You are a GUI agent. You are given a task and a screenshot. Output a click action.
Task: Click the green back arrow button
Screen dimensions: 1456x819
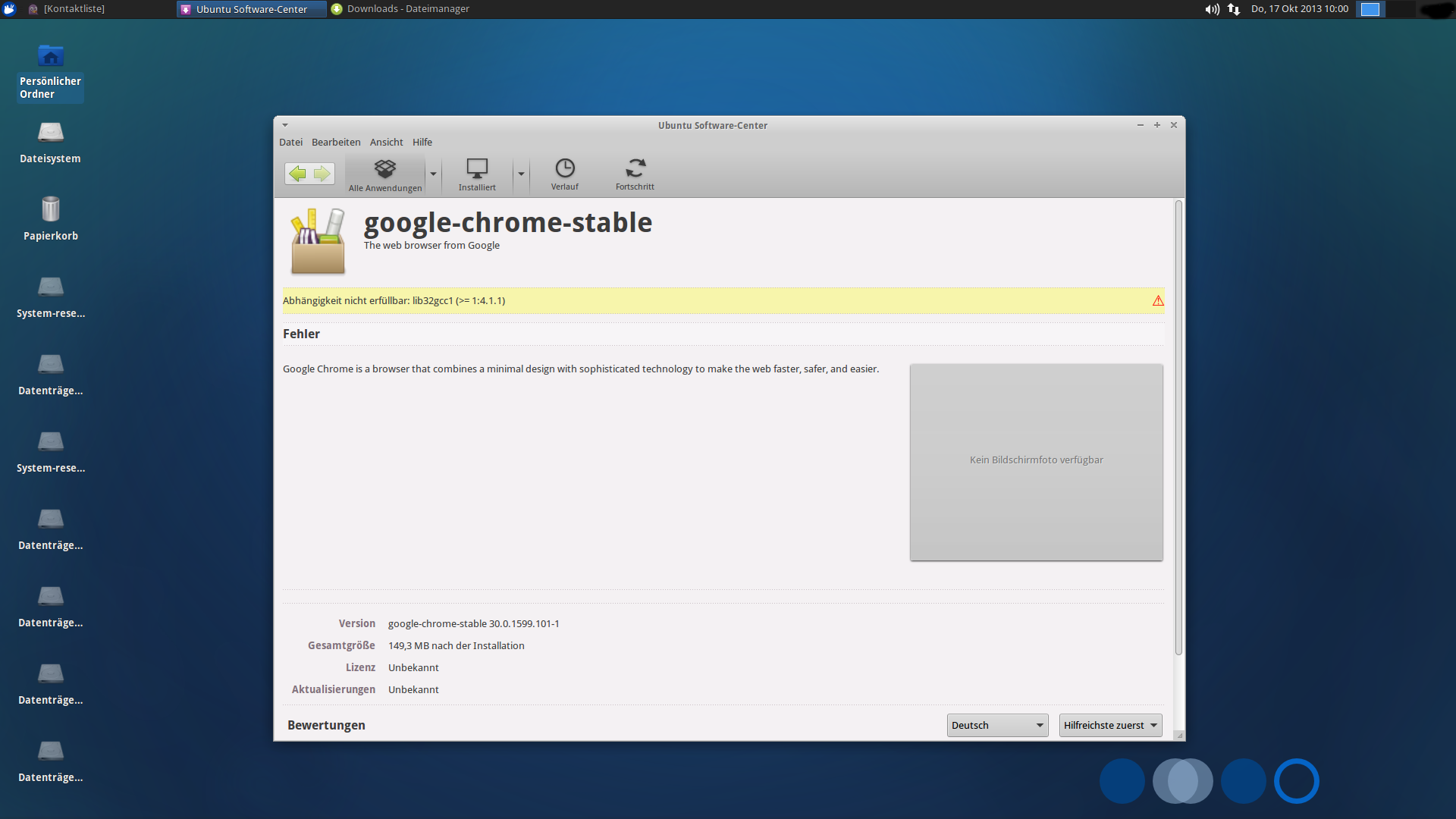click(298, 174)
